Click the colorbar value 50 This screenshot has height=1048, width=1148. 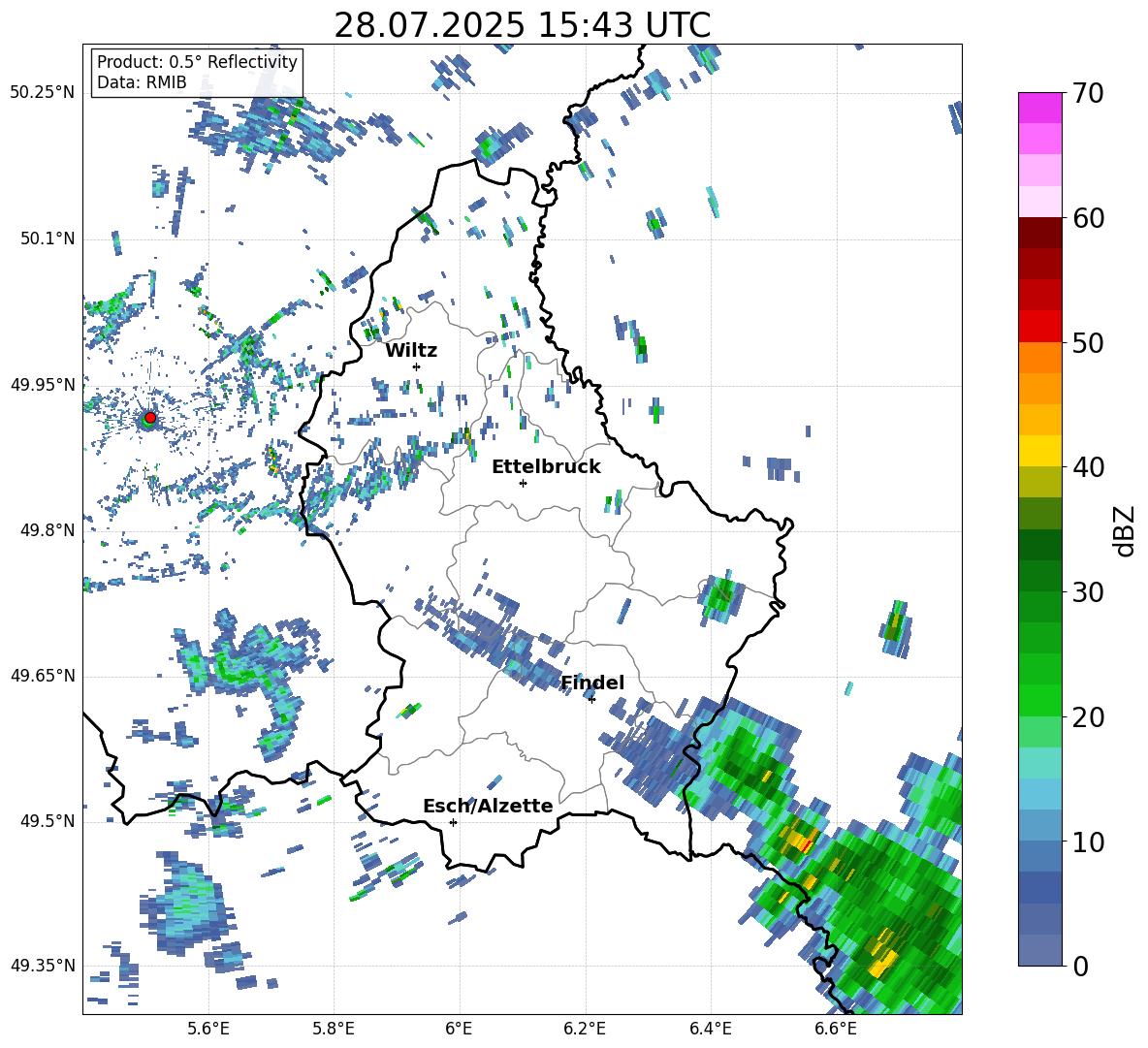[x=1088, y=342]
